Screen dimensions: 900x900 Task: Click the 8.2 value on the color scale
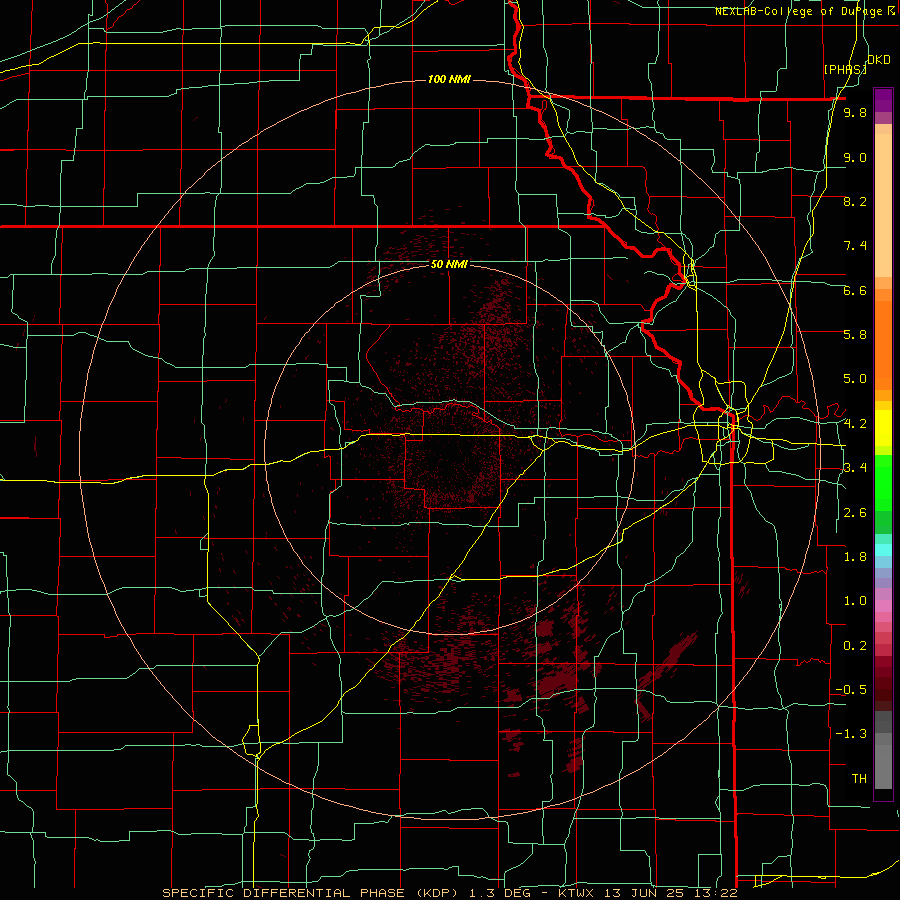pos(855,201)
